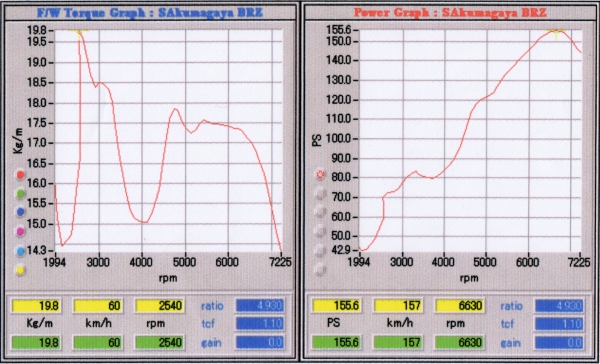Click the tcf 1.10 field in Torque panel
This screenshot has width=600, height=364.
(260, 324)
